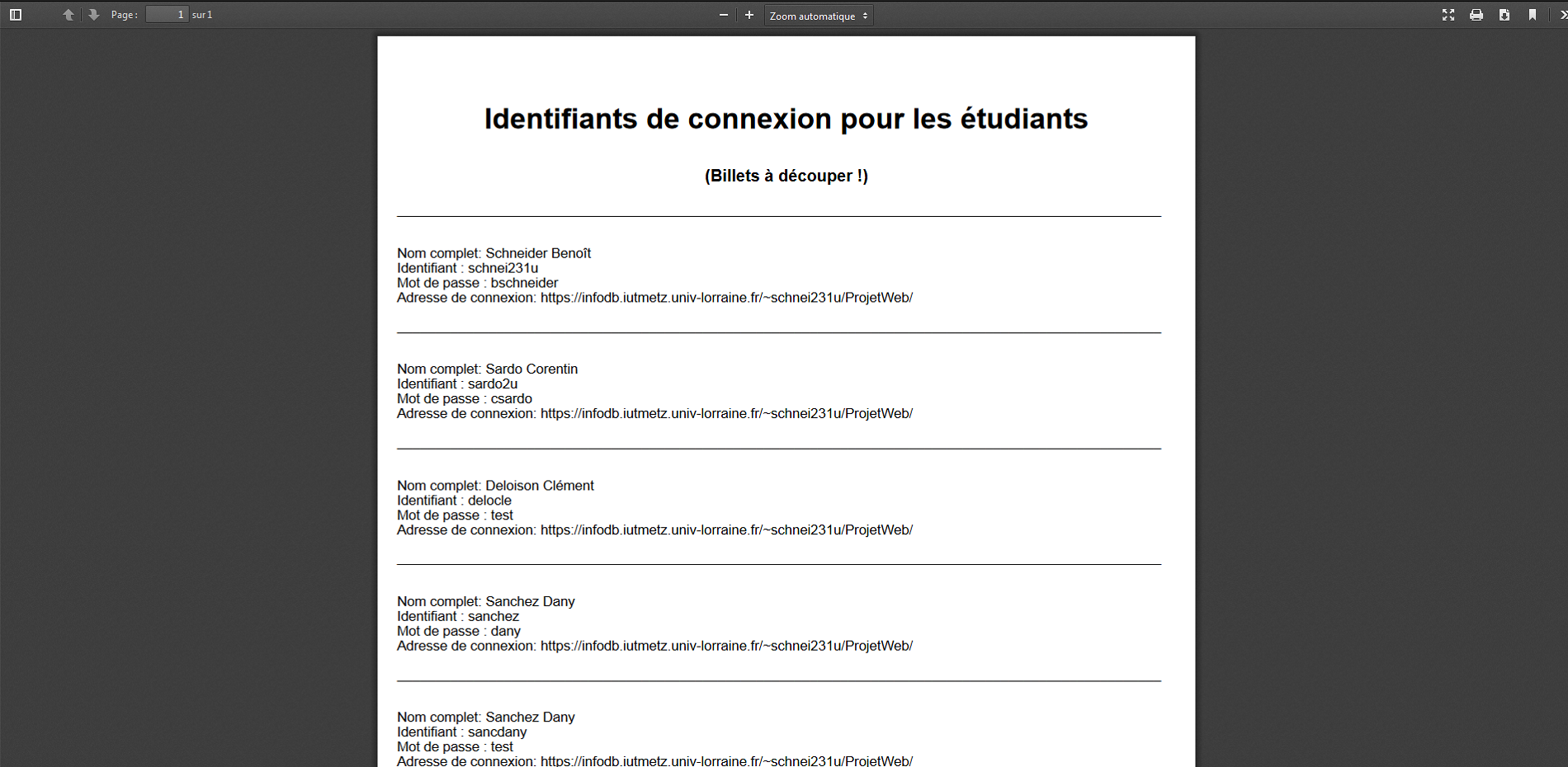Click 'Nom complet: Schneider Benoît' line

tap(494, 253)
